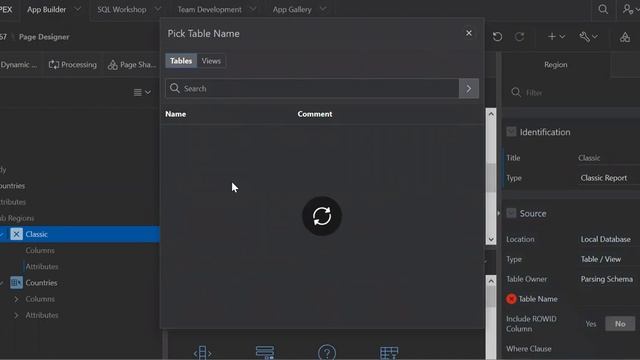Screen dimensions: 640x360
Task: Open the Table / View type dropdown
Action: point(608,259)
